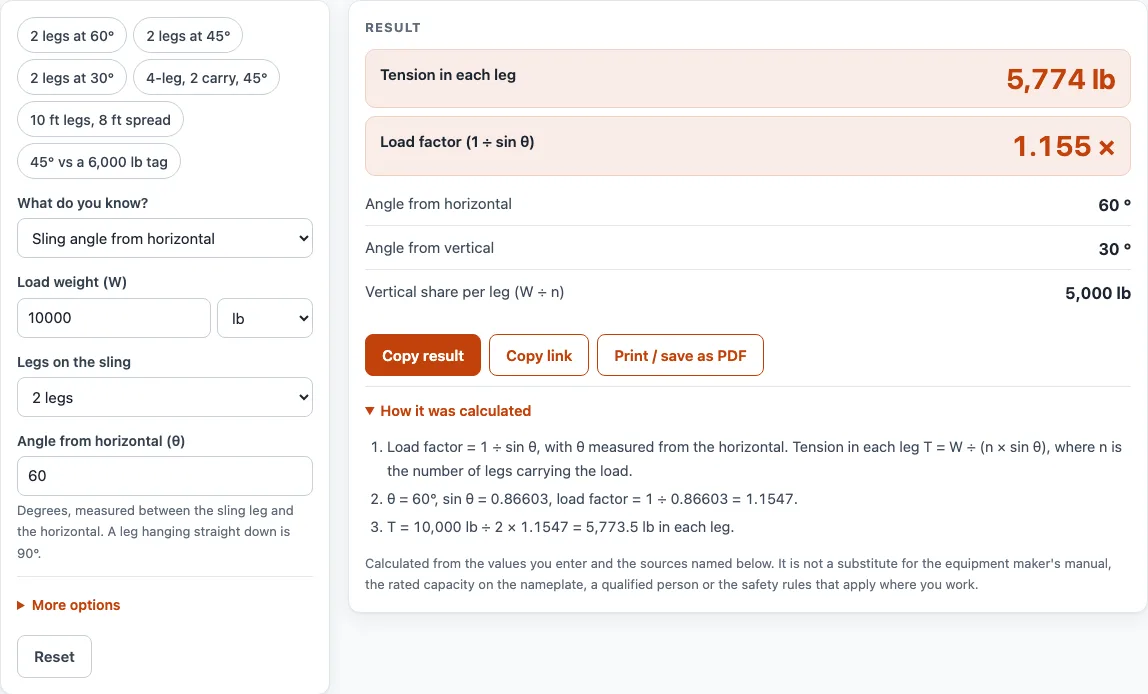
Task: Choose the '4-leg, 2 carry, 45°' preset
Action: point(206,78)
